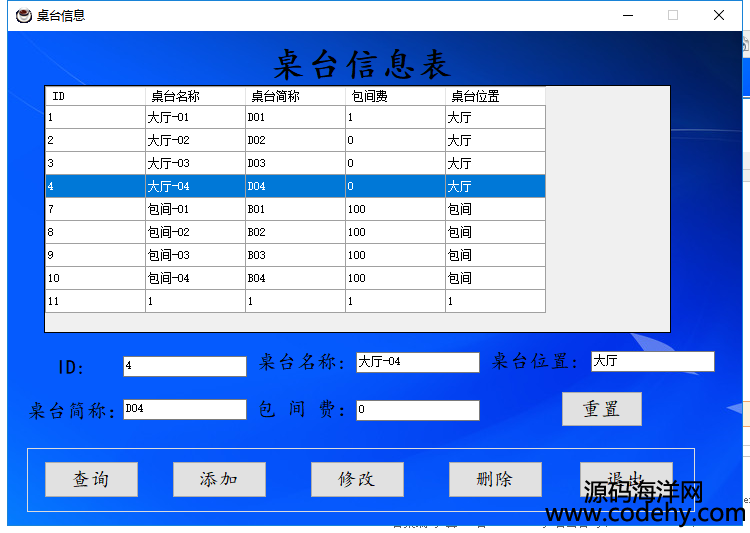
Task: Click the 查询 button
Action: (x=91, y=479)
